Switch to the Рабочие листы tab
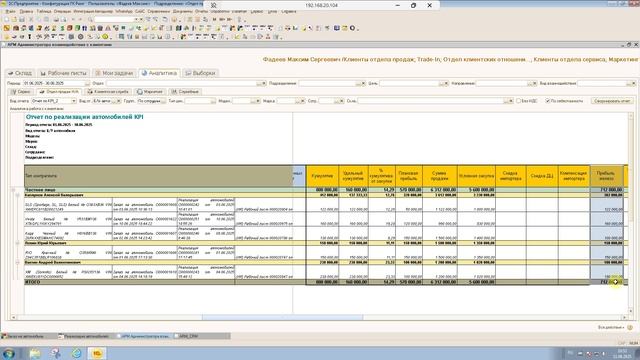This screenshot has height=360, width=640. pos(63,73)
